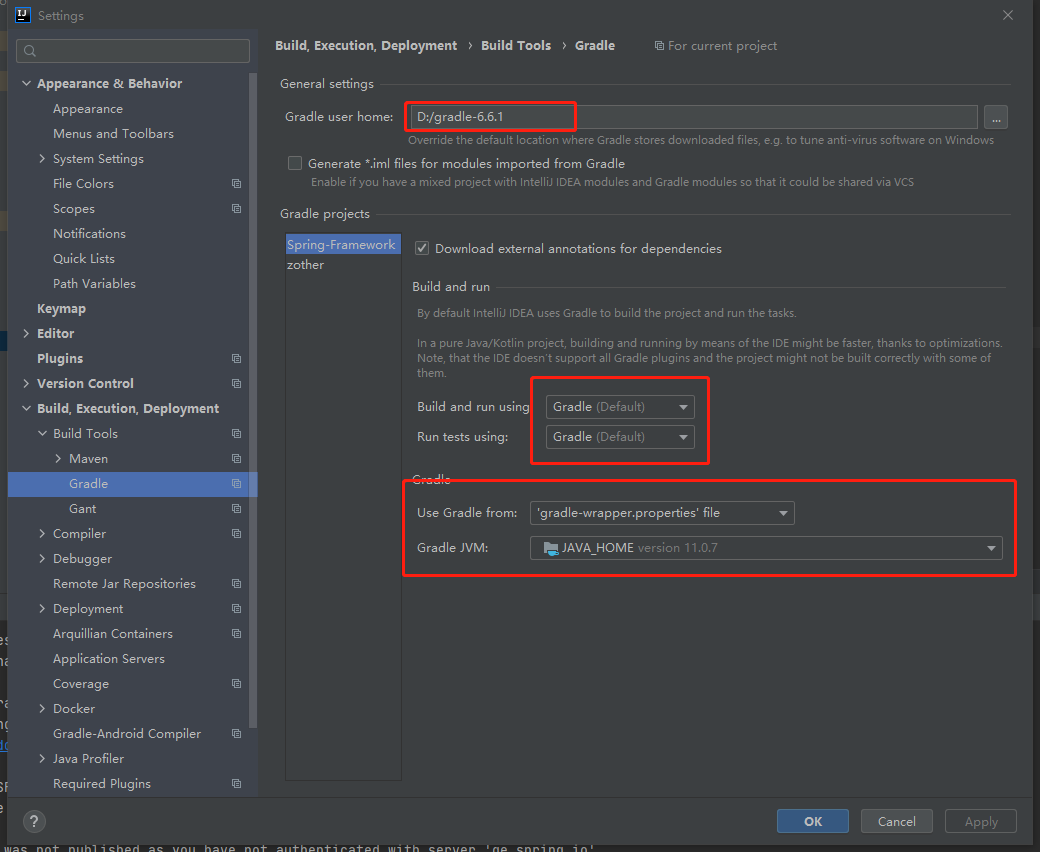
Task: Expand the Debugger node
Action: point(42,559)
